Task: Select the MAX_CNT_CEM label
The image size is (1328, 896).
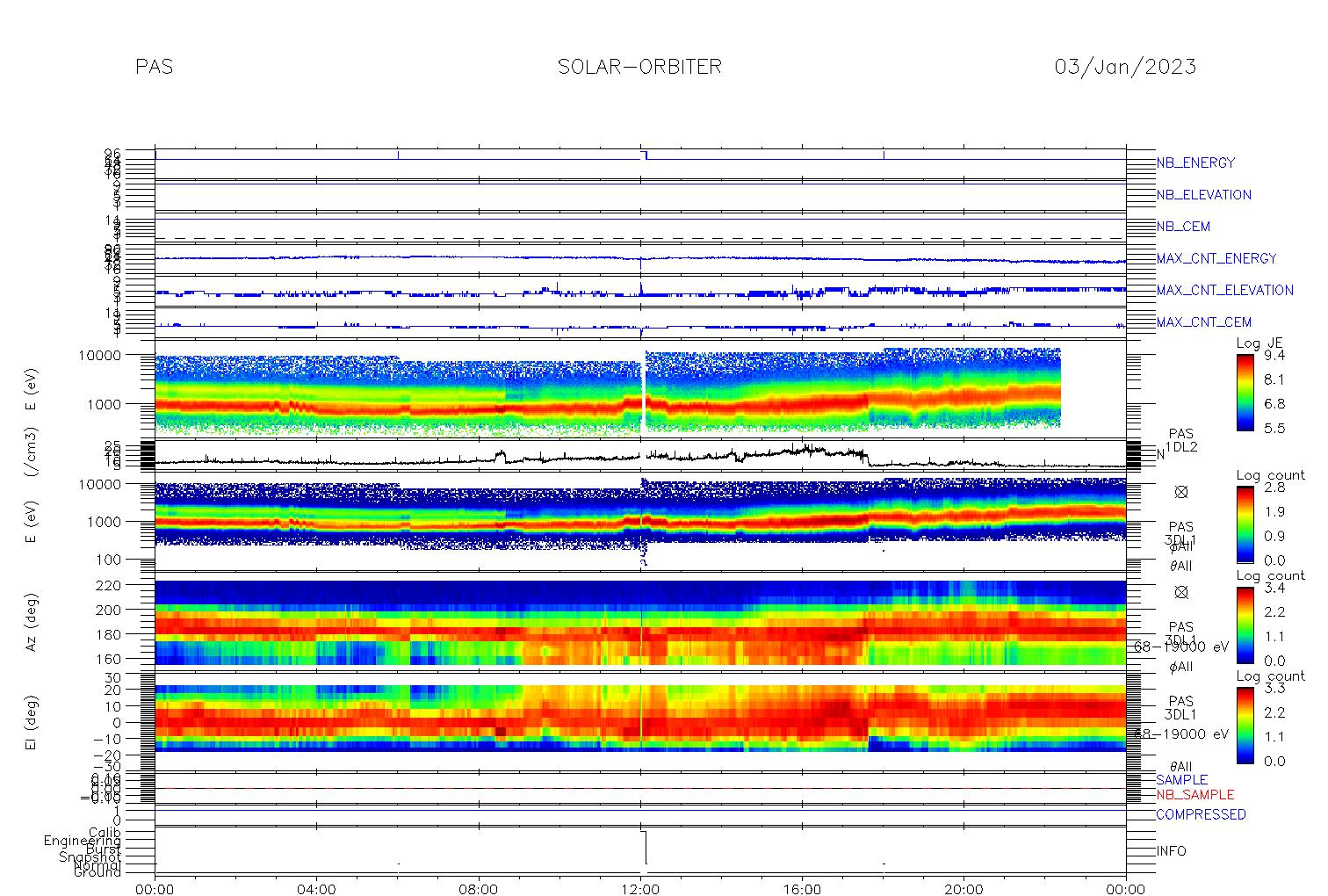Action: pos(1203,322)
